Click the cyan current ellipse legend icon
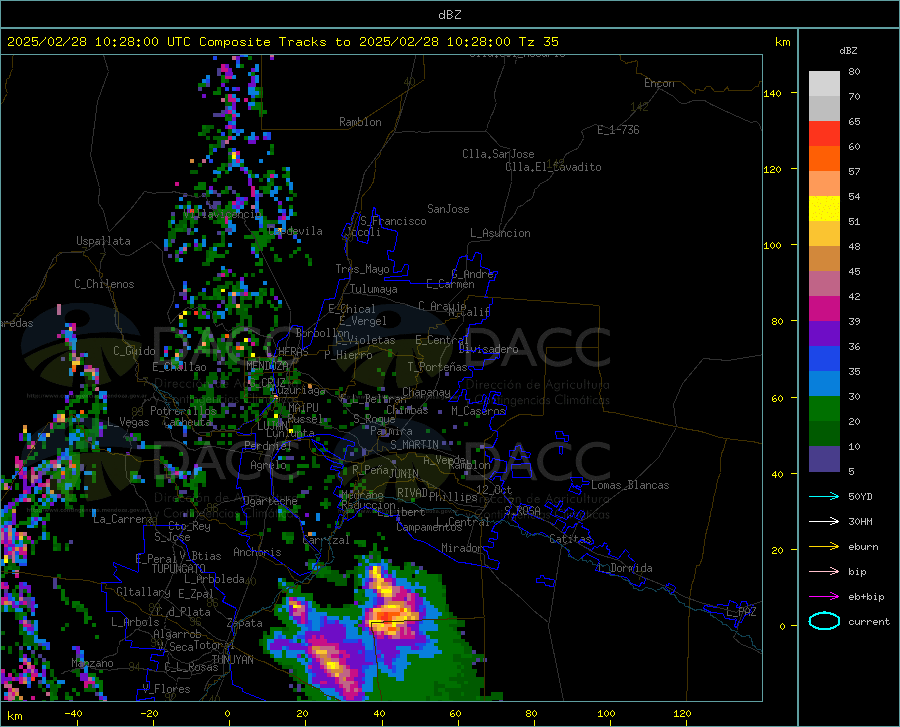900x727 pixels. tap(824, 621)
